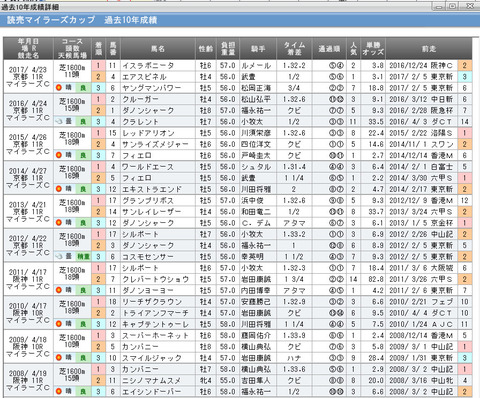The image size is (480, 398).
Task: Click the 着順 column header
Action: [98, 49]
